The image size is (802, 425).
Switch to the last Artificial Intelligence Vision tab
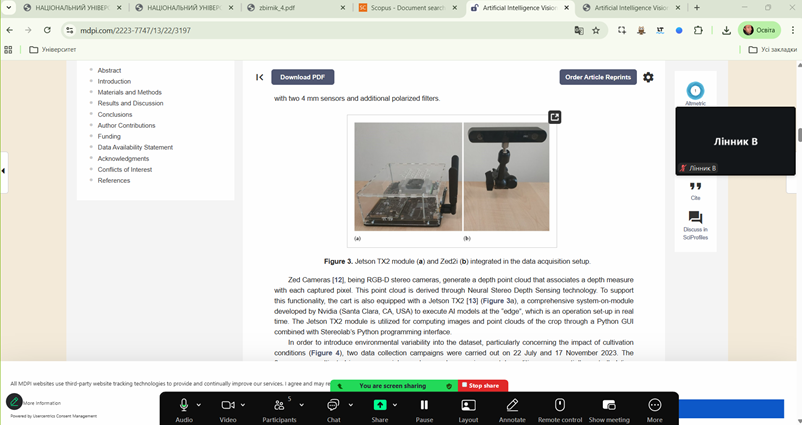(632, 8)
